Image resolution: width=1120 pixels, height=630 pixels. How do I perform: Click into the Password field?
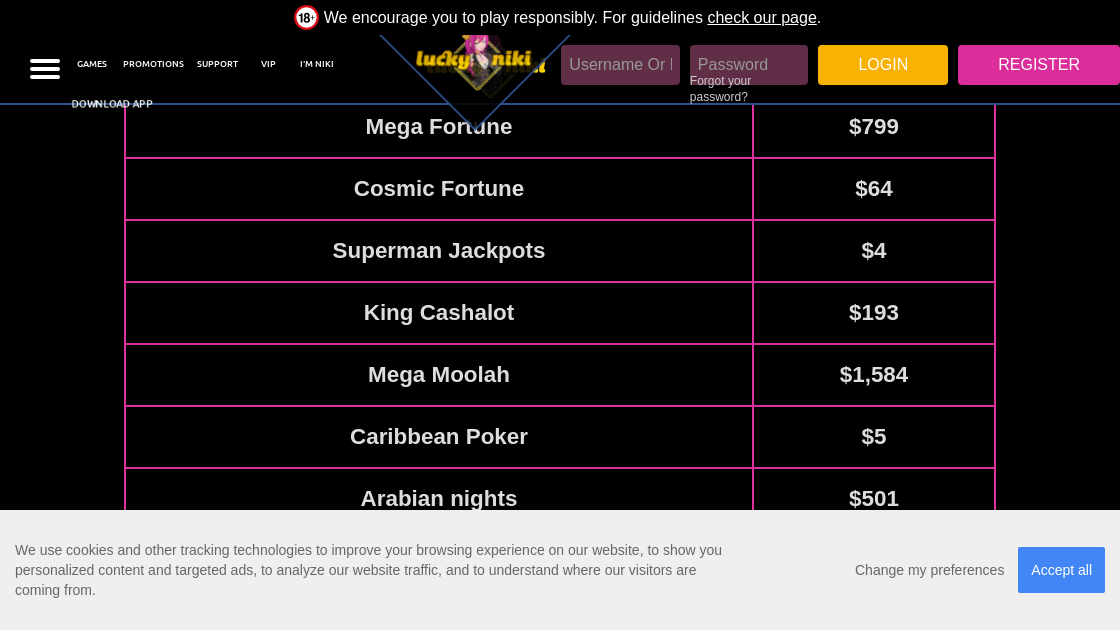click(x=748, y=64)
